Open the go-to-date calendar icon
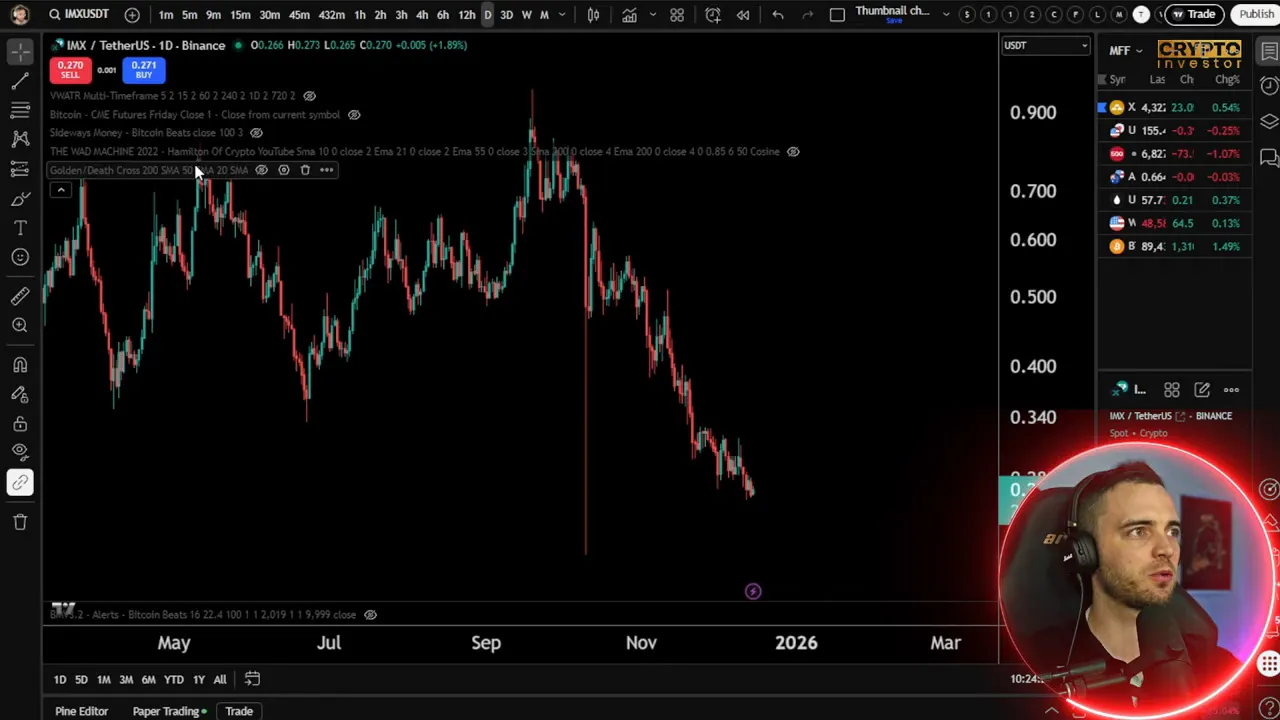This screenshot has width=1280, height=720. pyautogui.click(x=252, y=679)
